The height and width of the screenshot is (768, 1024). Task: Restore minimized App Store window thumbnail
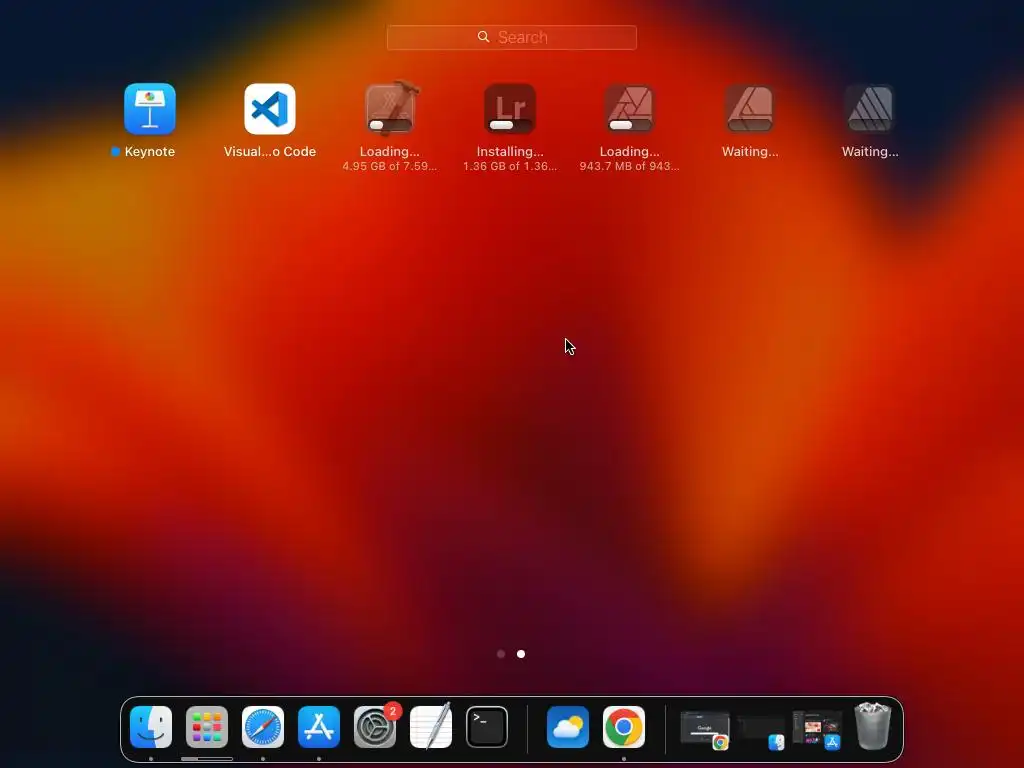click(x=817, y=729)
